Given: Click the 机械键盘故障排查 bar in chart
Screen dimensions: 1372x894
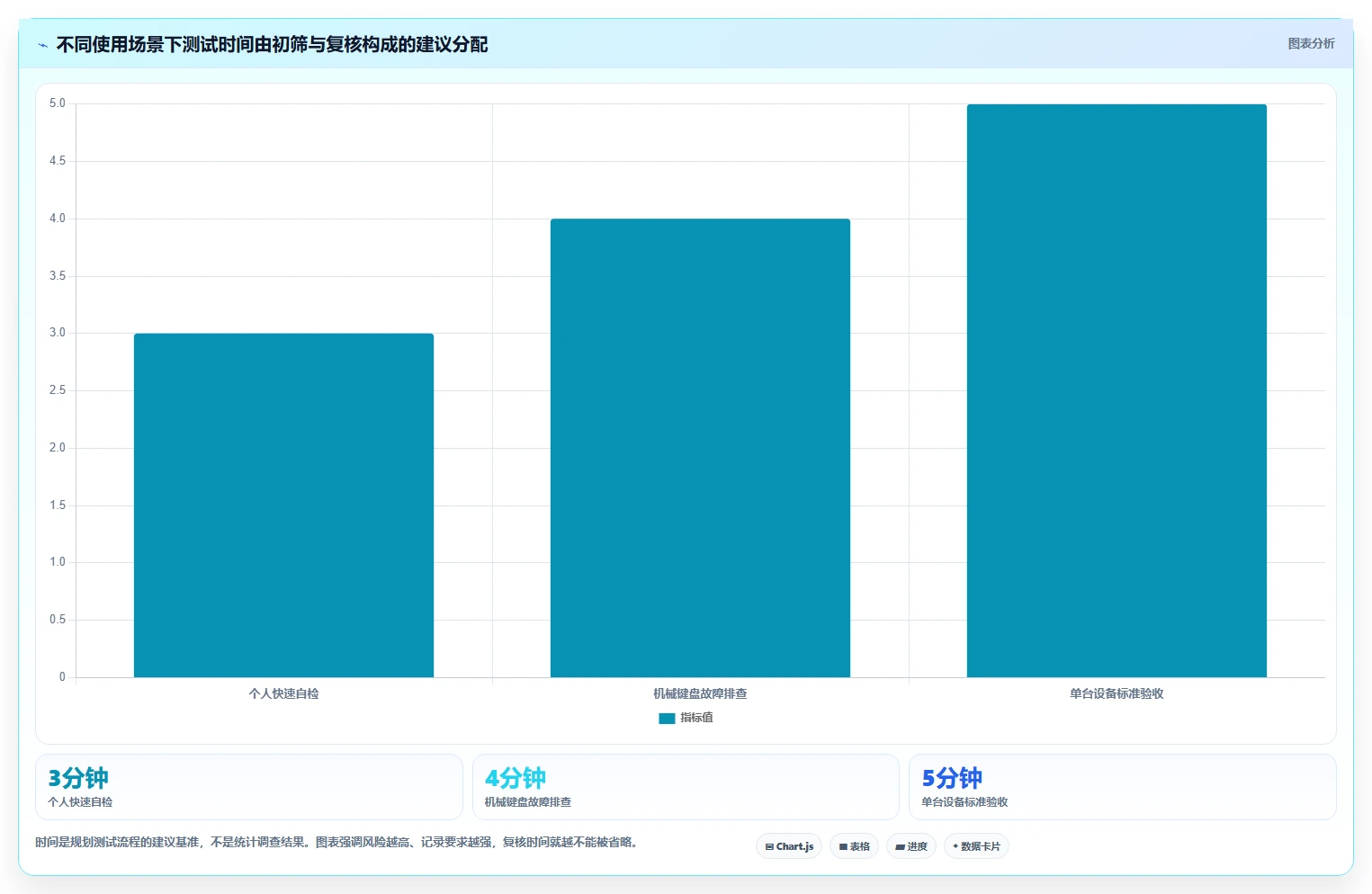Looking at the screenshot, I should [x=700, y=448].
